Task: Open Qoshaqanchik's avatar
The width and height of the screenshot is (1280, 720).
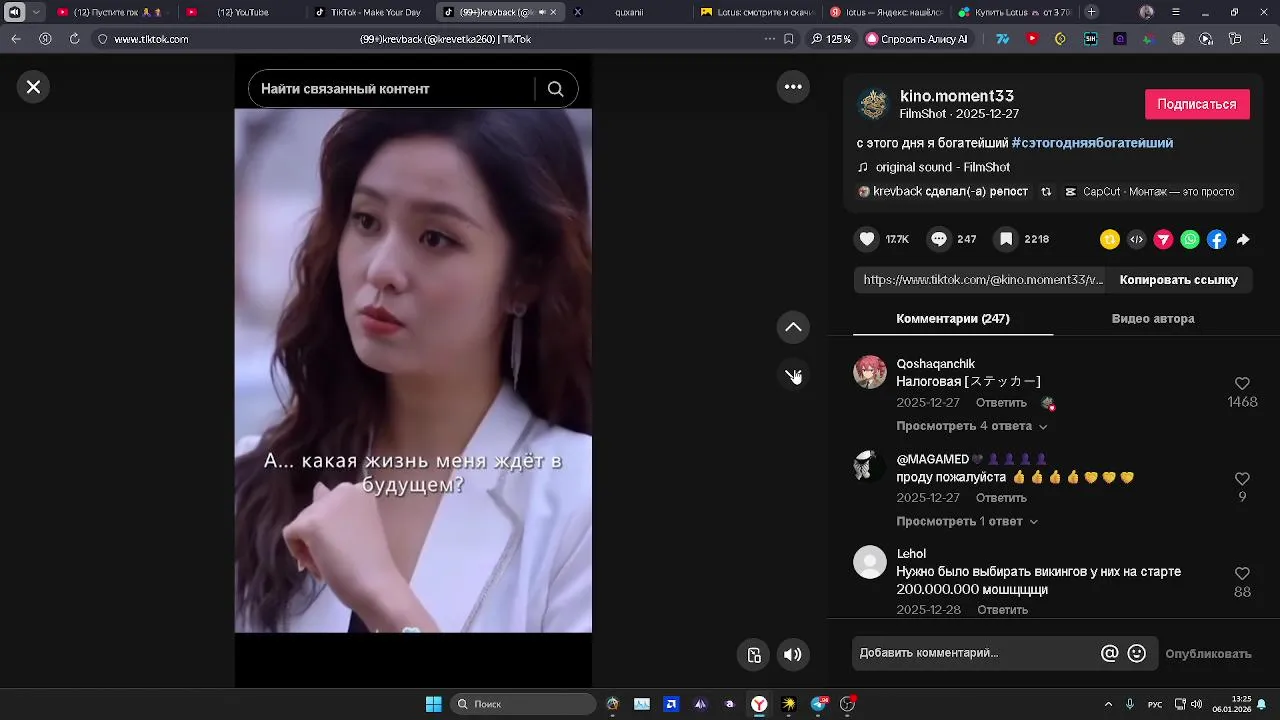Action: 870,372
